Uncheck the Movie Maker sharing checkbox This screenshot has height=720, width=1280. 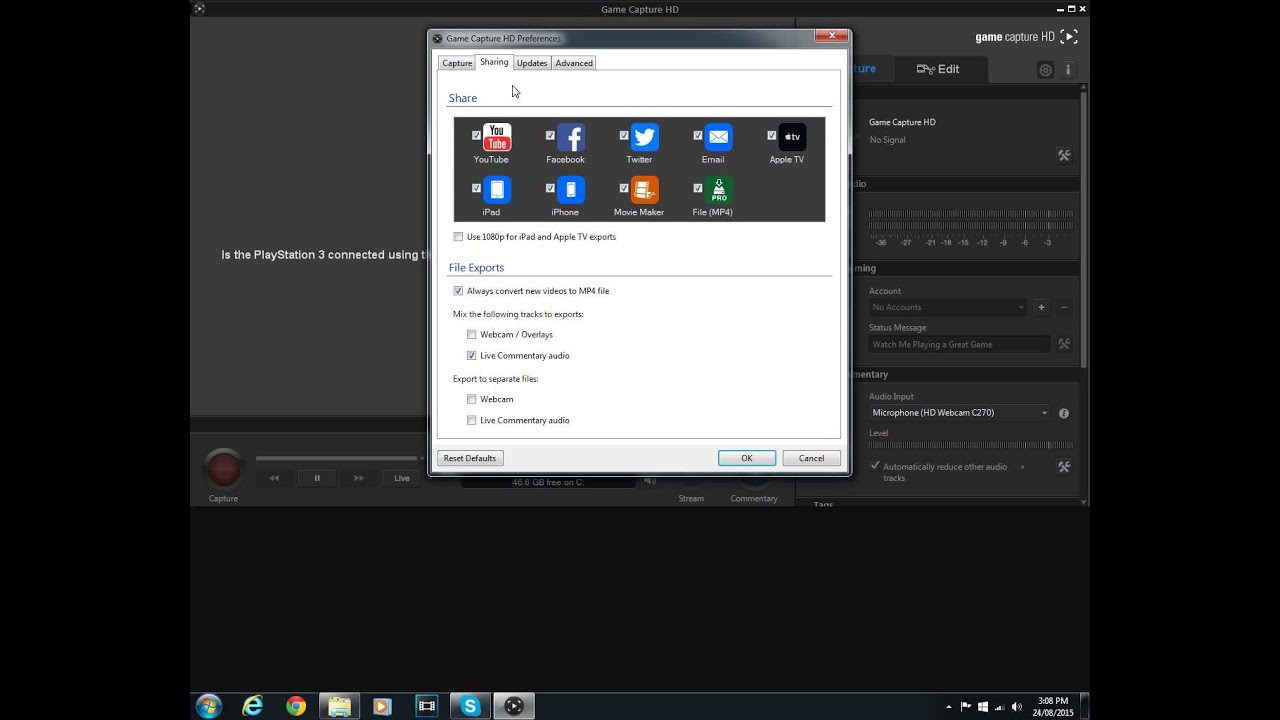(624, 187)
